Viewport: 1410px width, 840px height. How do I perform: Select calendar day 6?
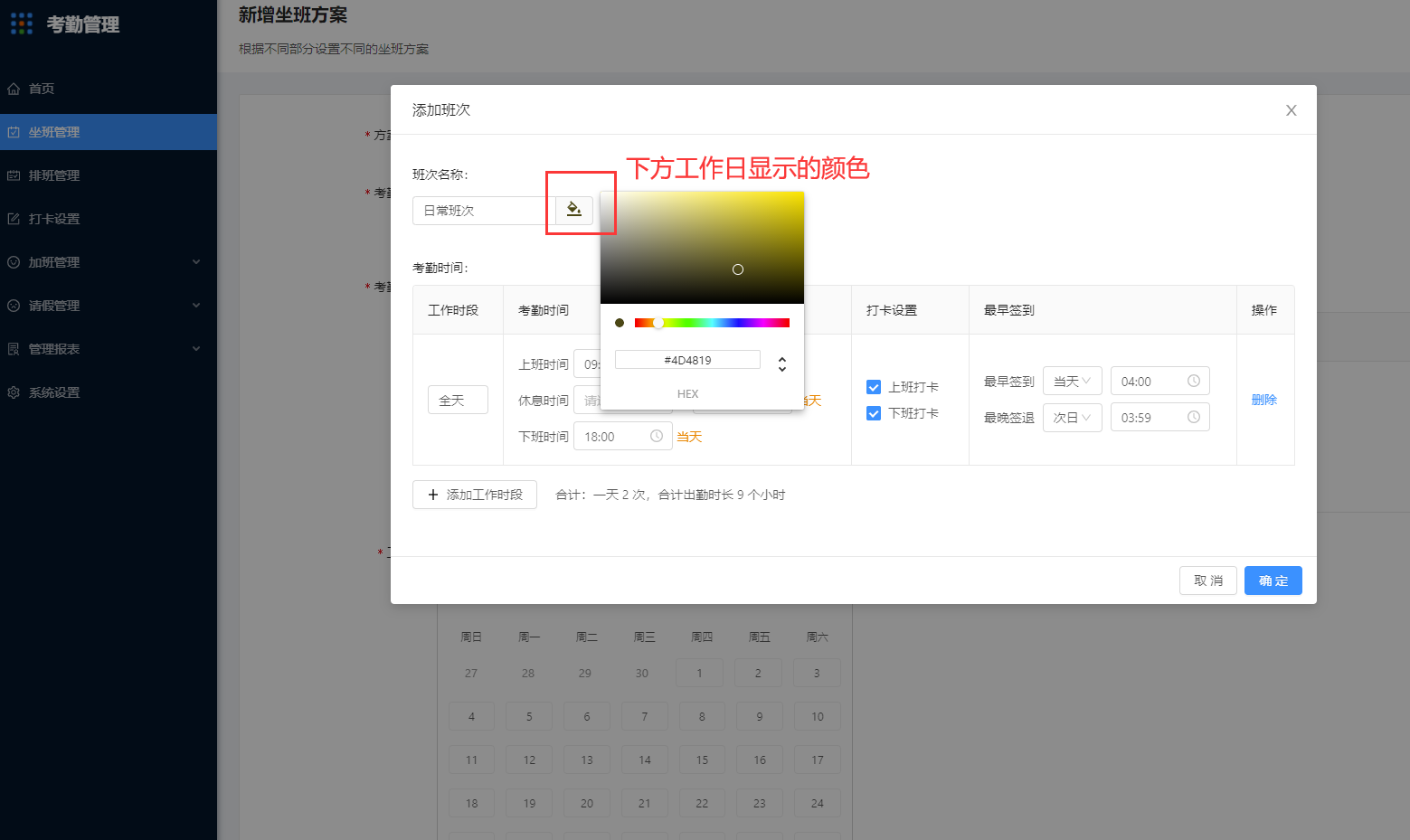[x=587, y=716]
